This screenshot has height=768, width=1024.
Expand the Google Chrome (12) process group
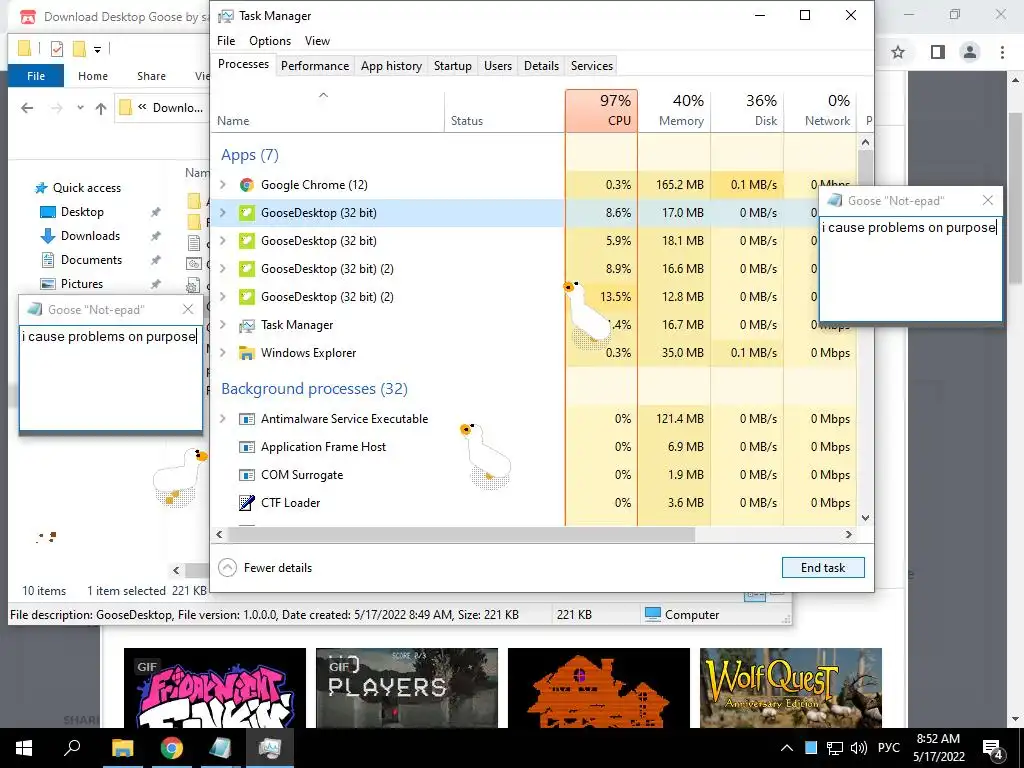(x=223, y=185)
